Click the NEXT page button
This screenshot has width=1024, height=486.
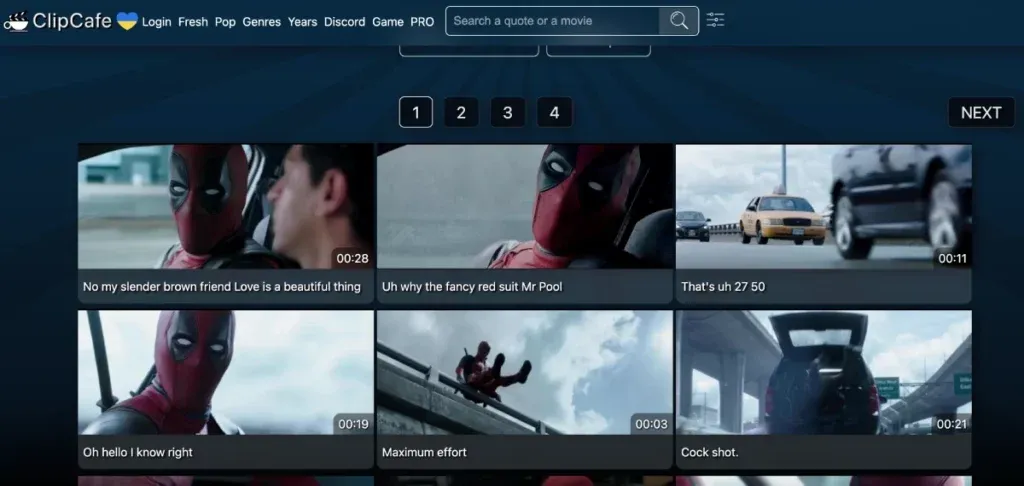[x=981, y=112]
